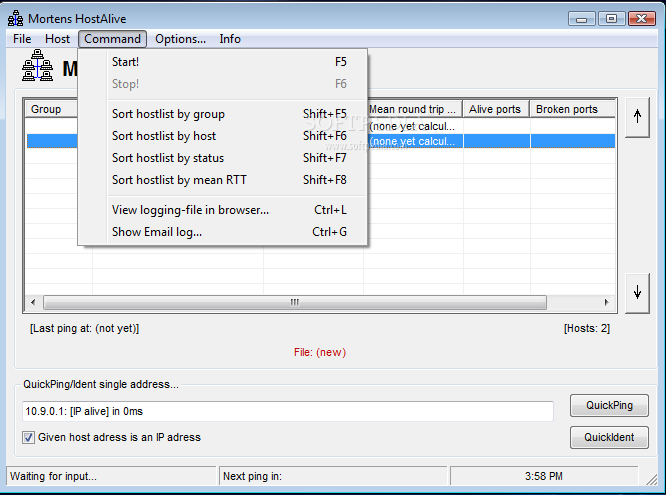The image size is (666, 495).
Task: Click '[Last ping at: (not yet)]' text
Action: [x=85, y=328]
